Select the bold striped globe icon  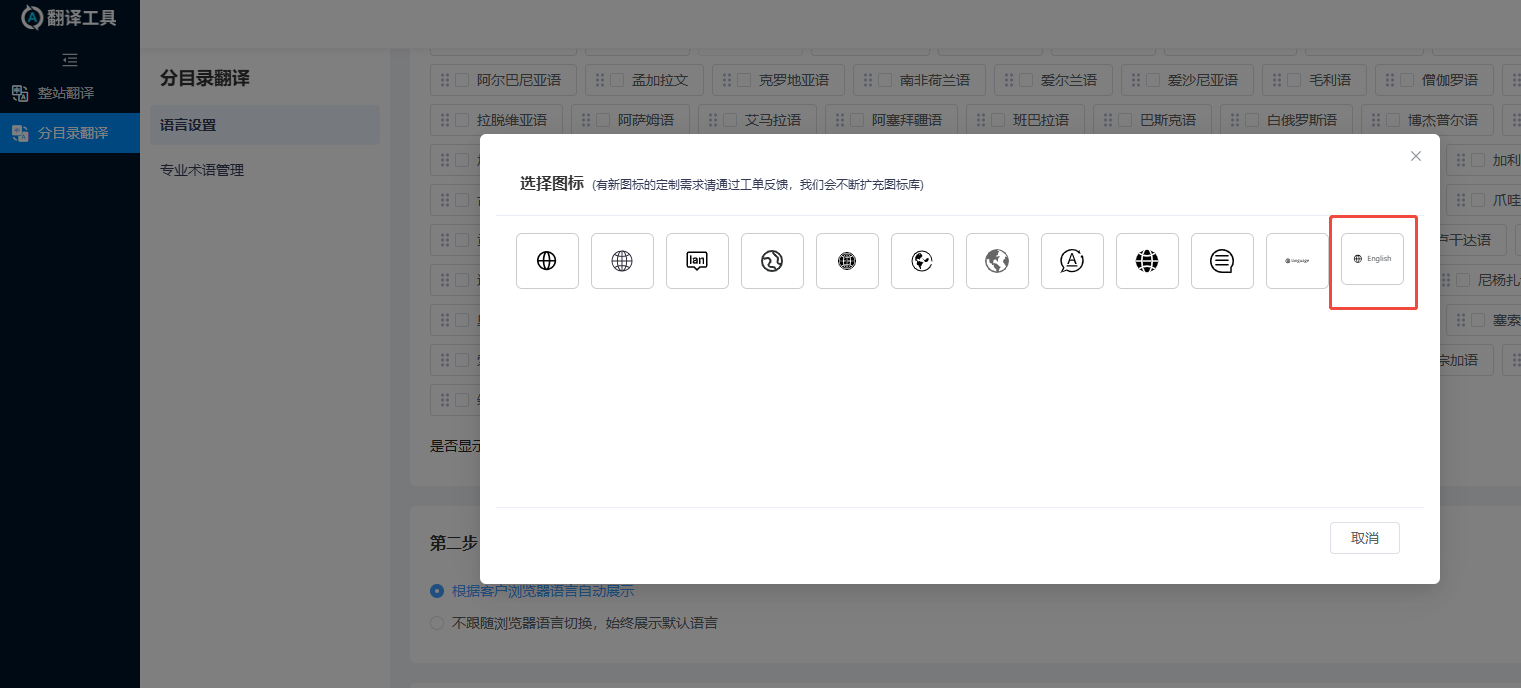(x=1147, y=260)
